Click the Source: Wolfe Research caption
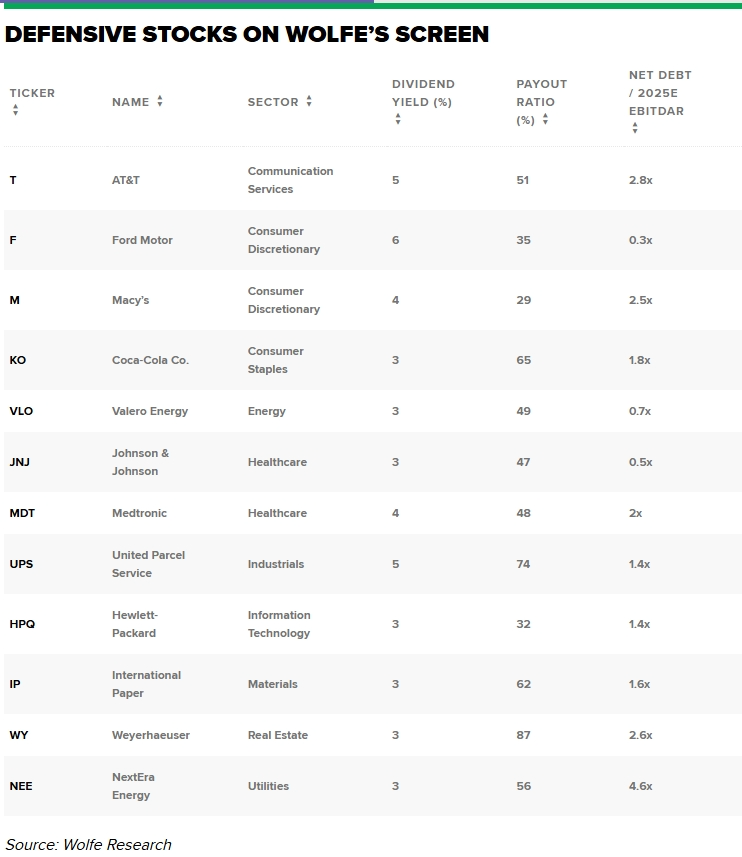 [x=89, y=844]
